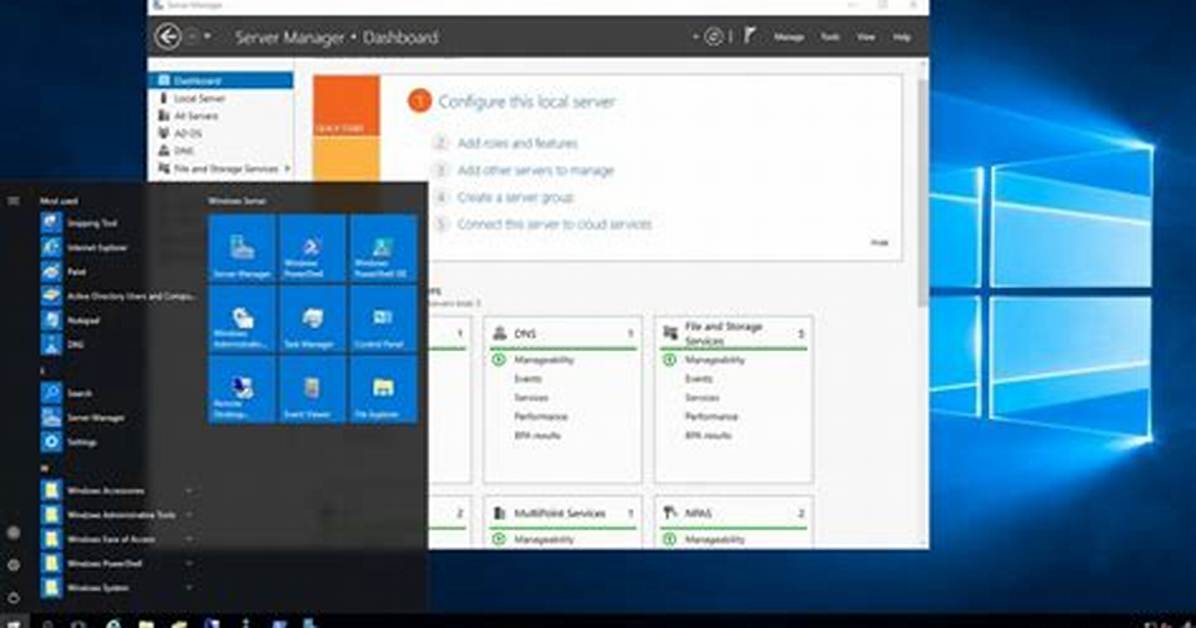Click the Windows PowerShell start tile

tap(312, 249)
